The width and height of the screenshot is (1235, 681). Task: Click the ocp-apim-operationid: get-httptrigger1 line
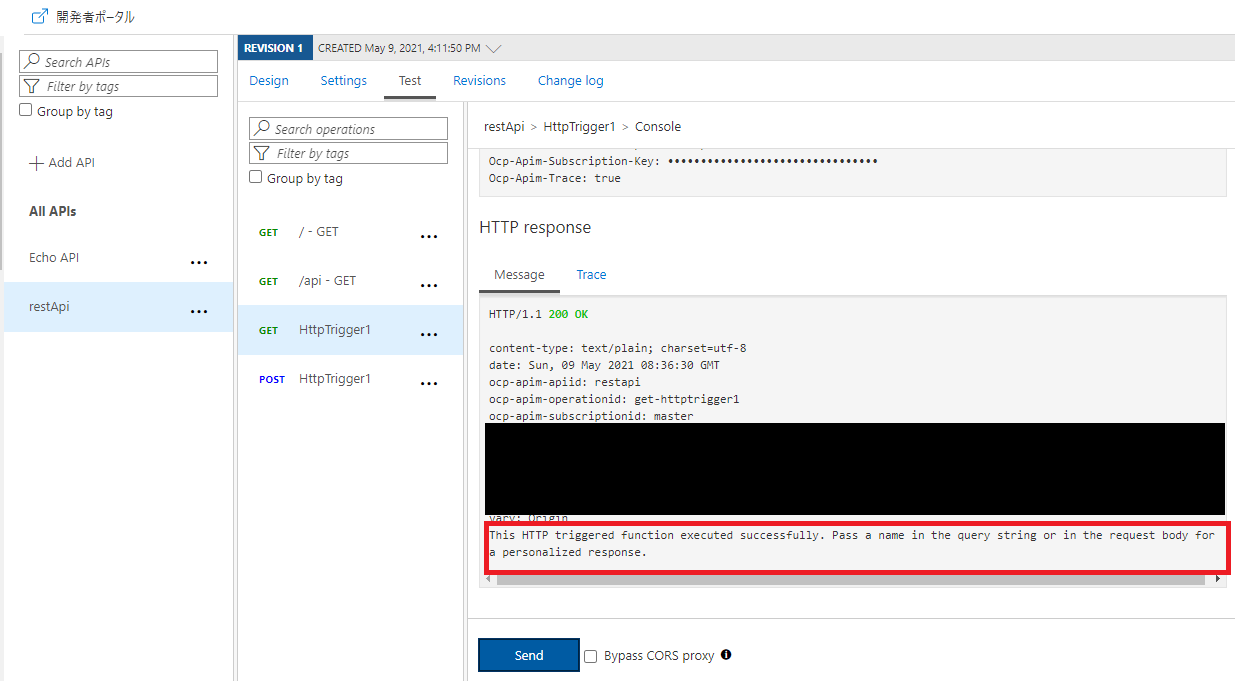click(x=614, y=399)
